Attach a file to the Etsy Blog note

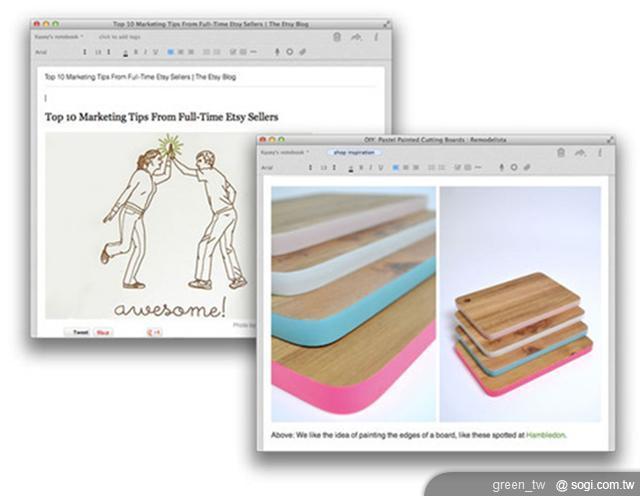(x=302, y=52)
